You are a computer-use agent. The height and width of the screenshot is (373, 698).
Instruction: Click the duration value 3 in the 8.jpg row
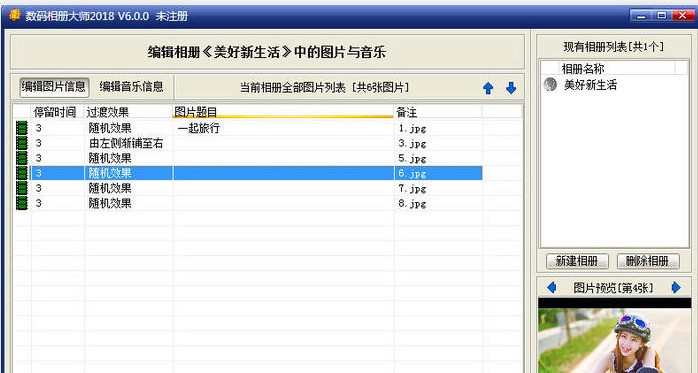(39, 203)
